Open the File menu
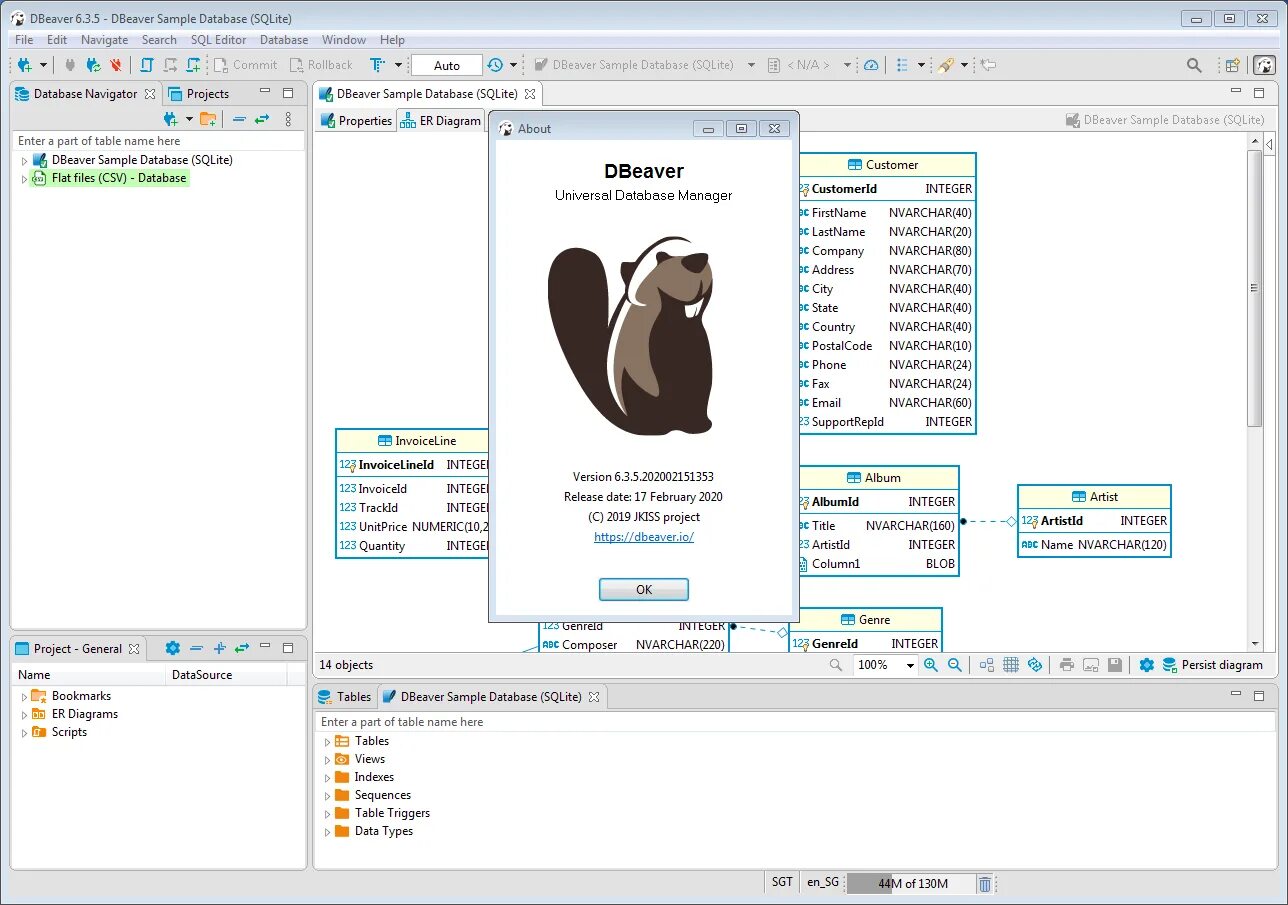 tap(24, 40)
